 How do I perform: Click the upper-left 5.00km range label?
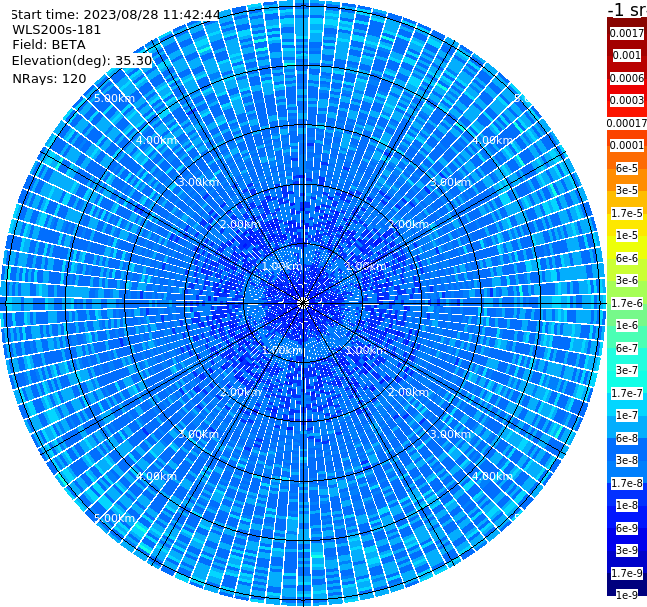coord(114,98)
